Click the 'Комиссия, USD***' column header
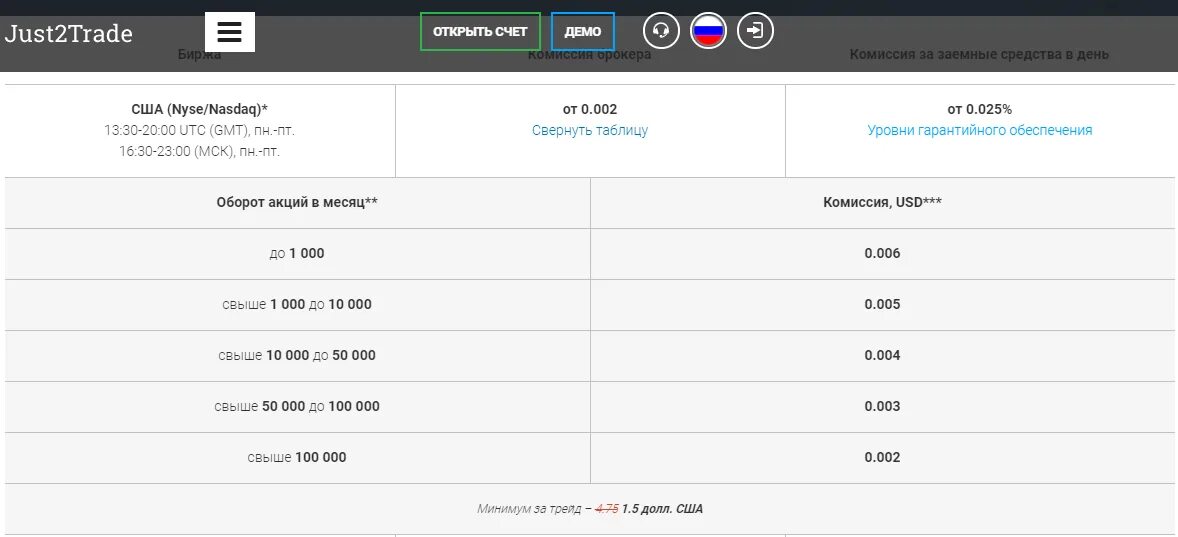Image resolution: width=1178 pixels, height=537 pixels. pos(883,202)
